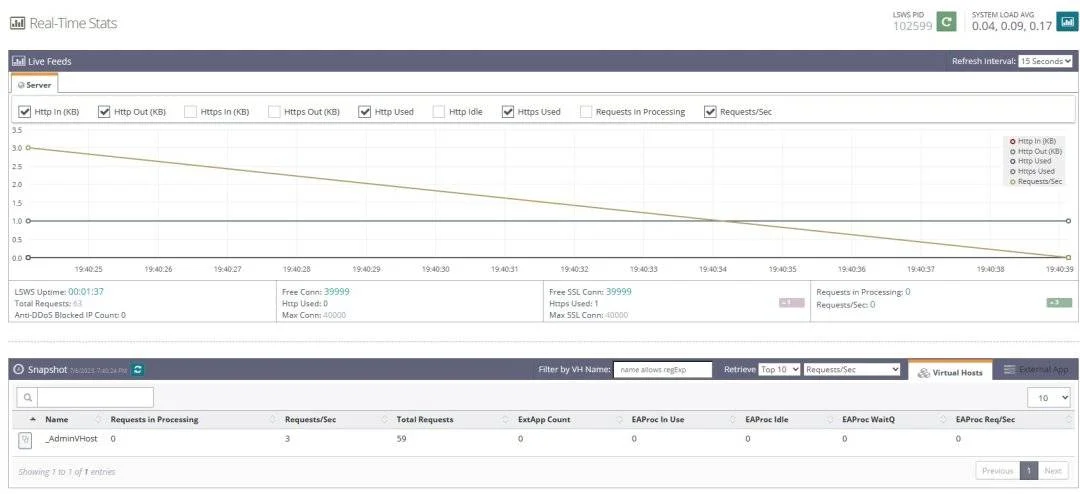Refresh the Snapshot with the teal reload icon
The height and width of the screenshot is (494, 1080).
[138, 370]
